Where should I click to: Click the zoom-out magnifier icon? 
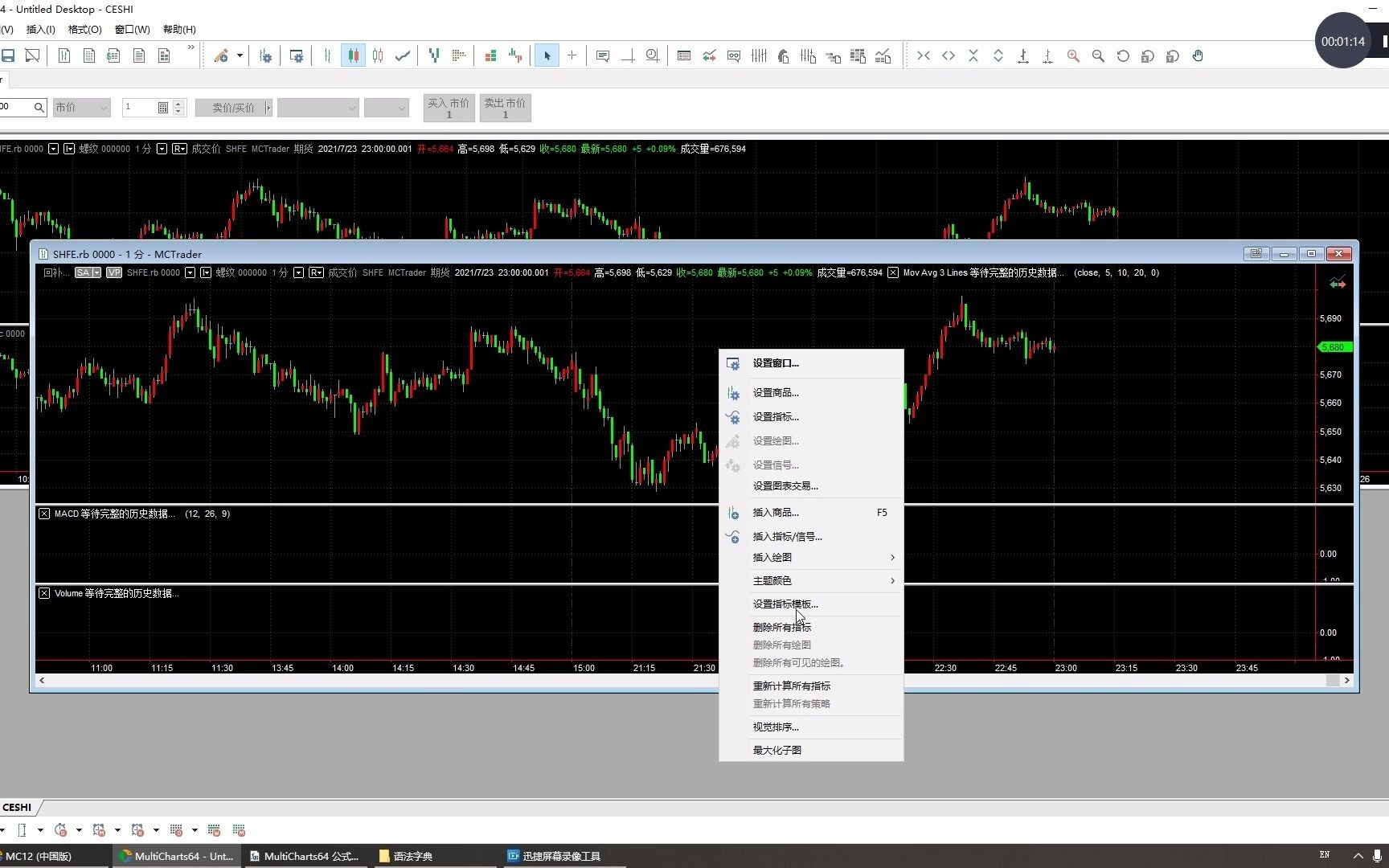click(1098, 56)
